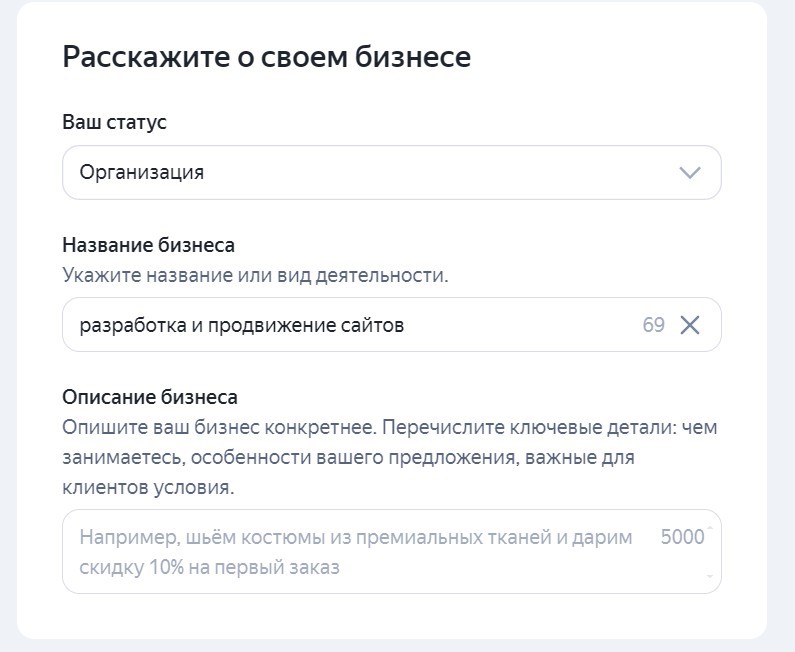The height and width of the screenshot is (652, 795).
Task: Click the heading 'Расскажите о своем бизнесе'
Action: (266, 56)
